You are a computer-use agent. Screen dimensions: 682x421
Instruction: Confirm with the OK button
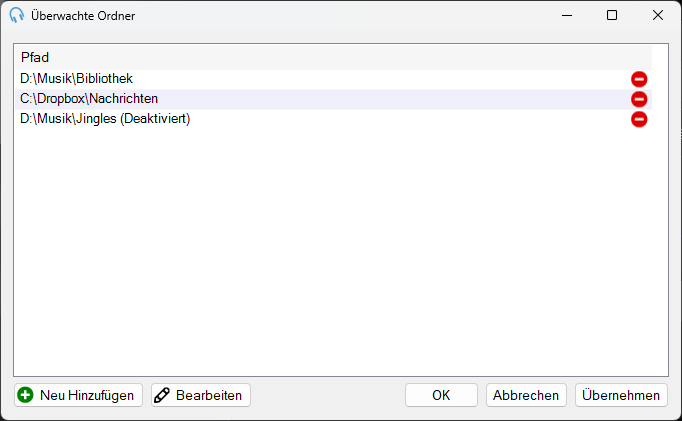441,395
